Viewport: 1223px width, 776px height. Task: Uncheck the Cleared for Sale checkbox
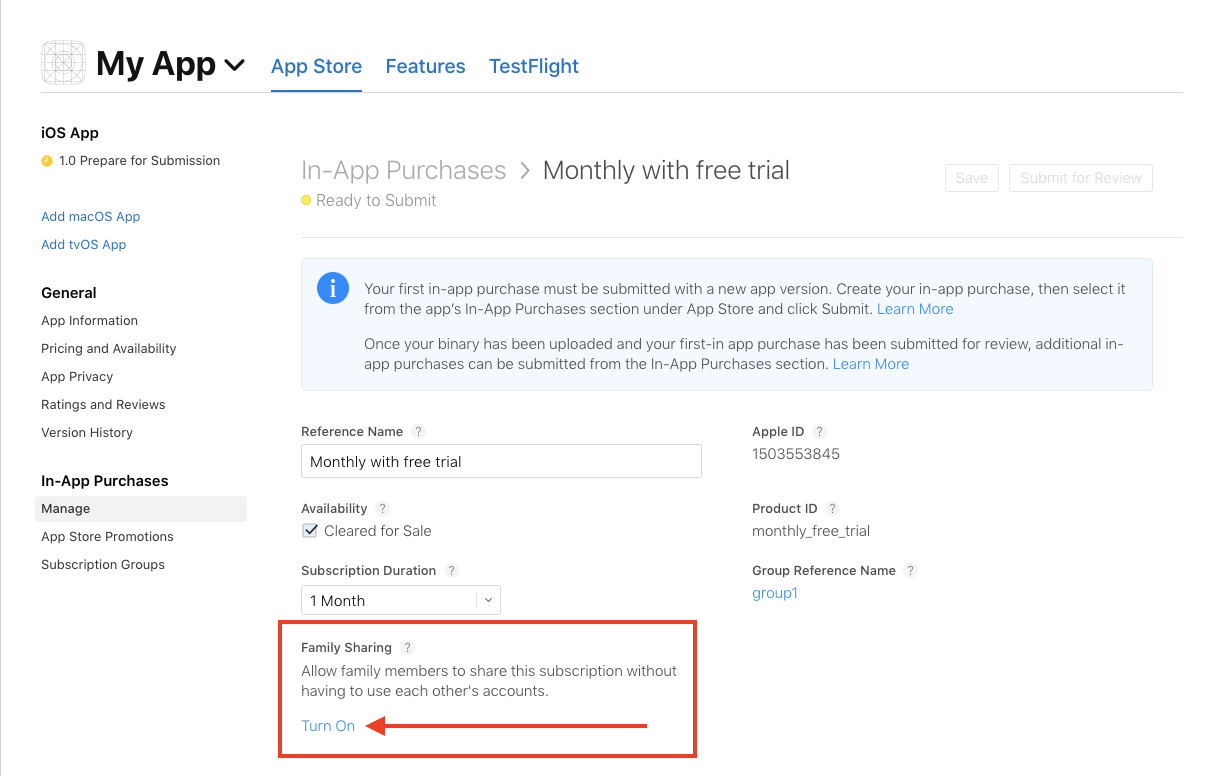[x=310, y=530]
